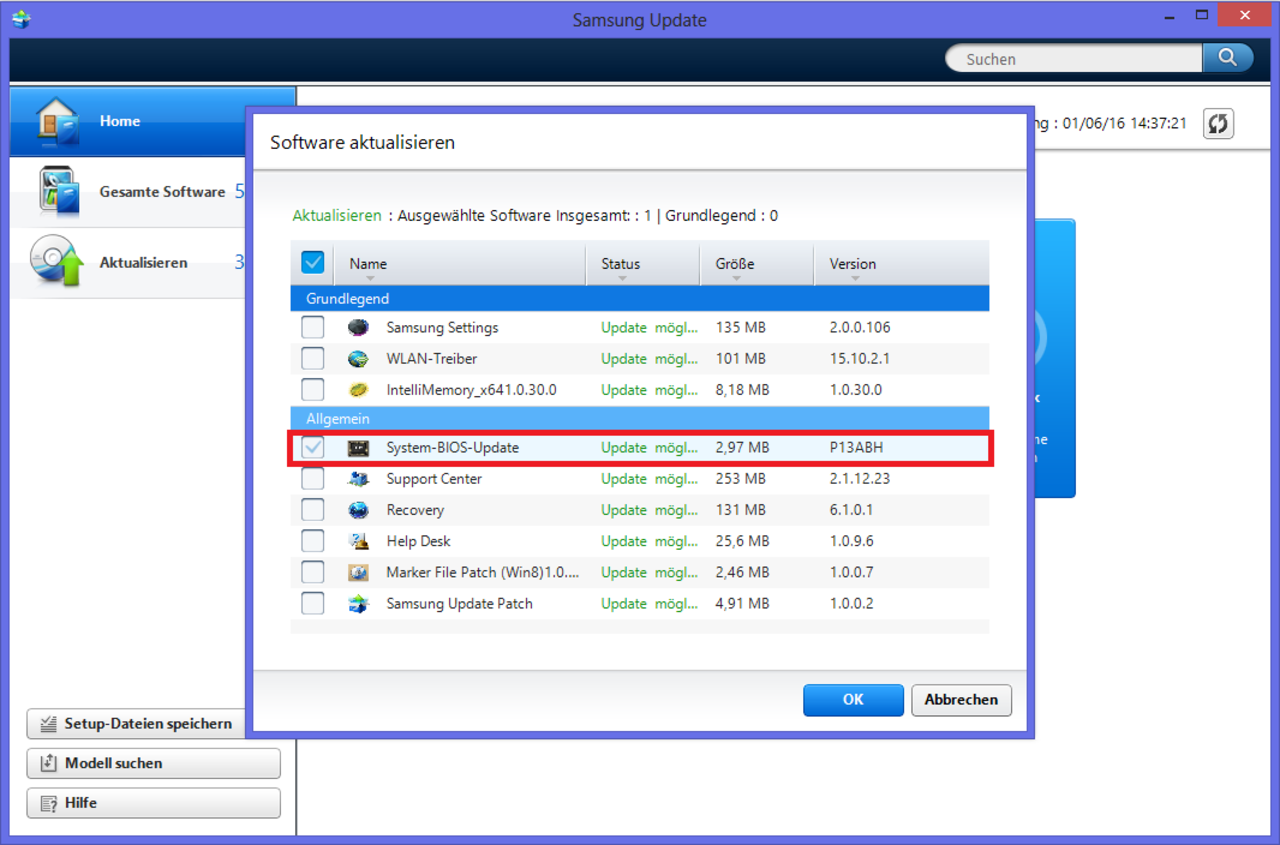Click the Recovery row name
Screen dimensions: 1280x845
click(x=415, y=510)
